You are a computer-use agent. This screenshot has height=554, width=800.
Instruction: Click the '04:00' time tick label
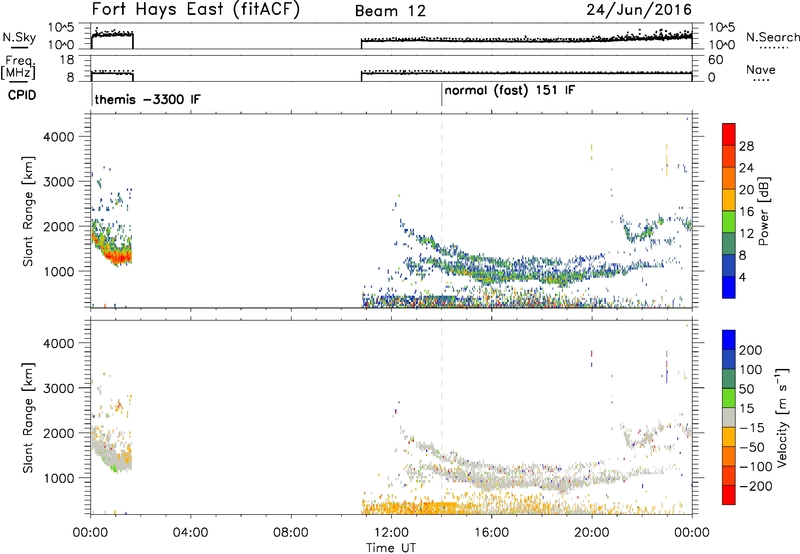(190, 532)
